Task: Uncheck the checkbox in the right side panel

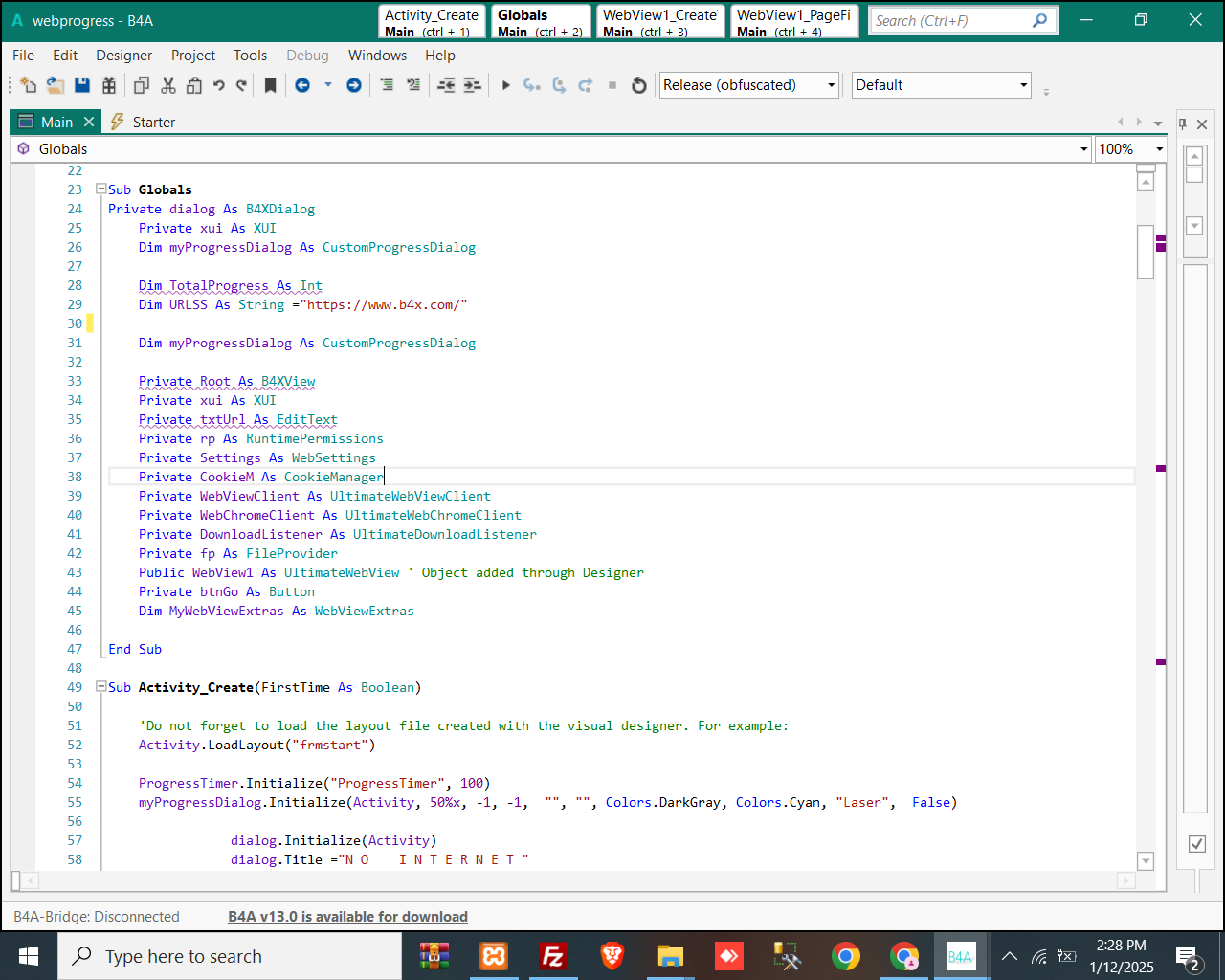Action: coord(1196,843)
